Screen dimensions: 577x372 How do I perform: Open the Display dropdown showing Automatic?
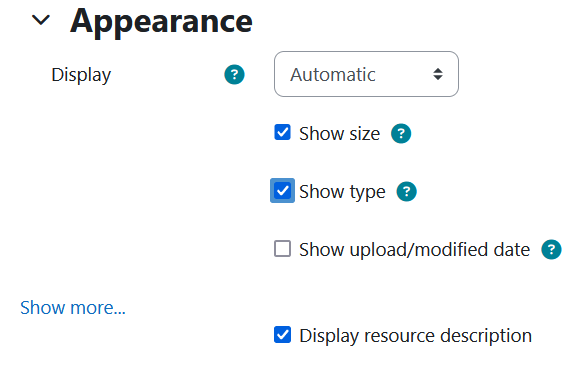(366, 74)
